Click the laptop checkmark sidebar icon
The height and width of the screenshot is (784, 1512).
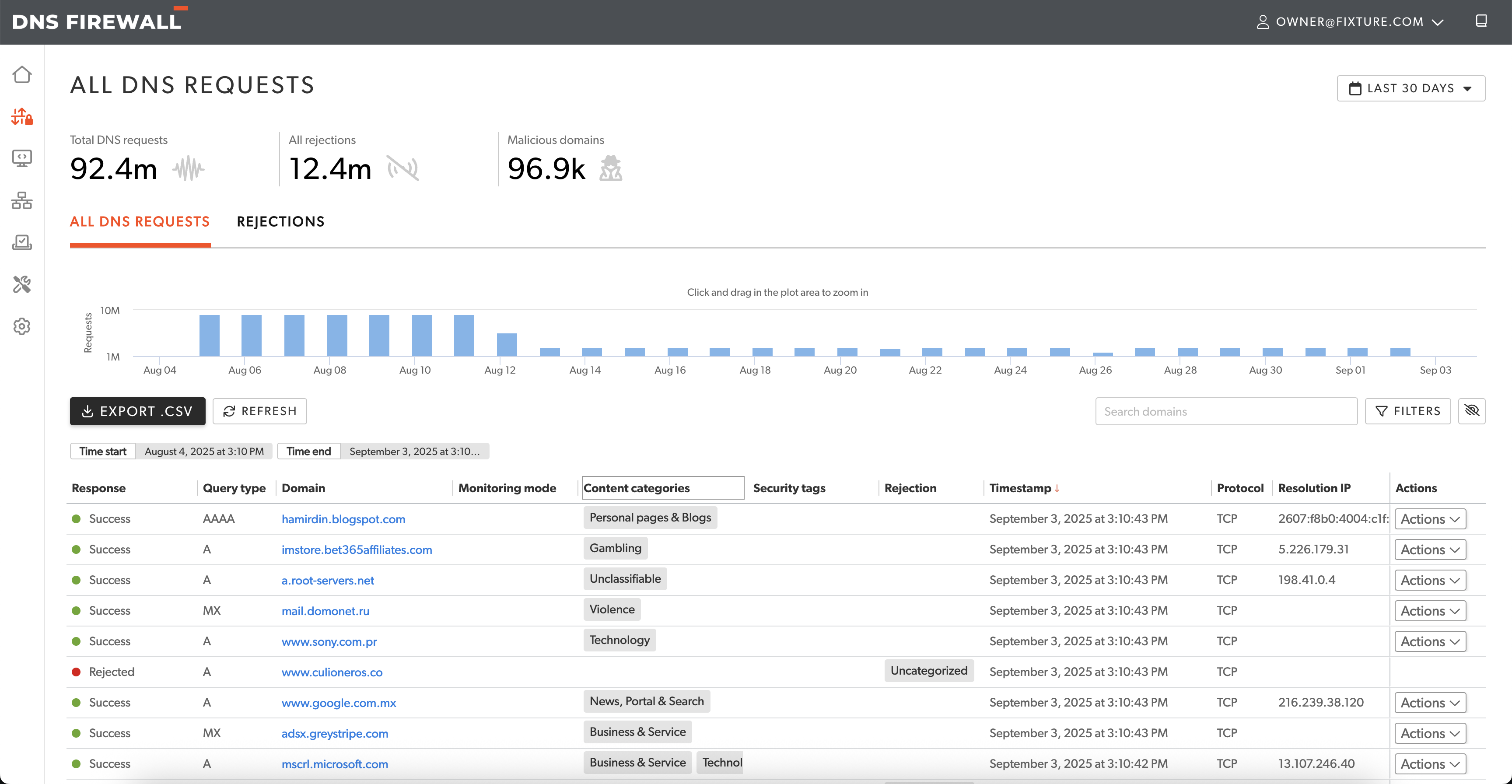[22, 242]
